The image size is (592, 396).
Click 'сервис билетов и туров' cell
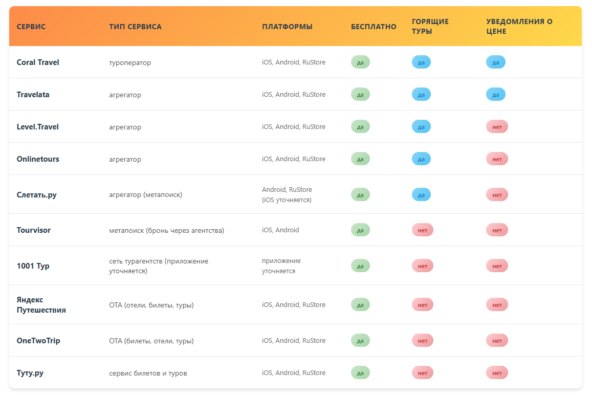pos(148,373)
